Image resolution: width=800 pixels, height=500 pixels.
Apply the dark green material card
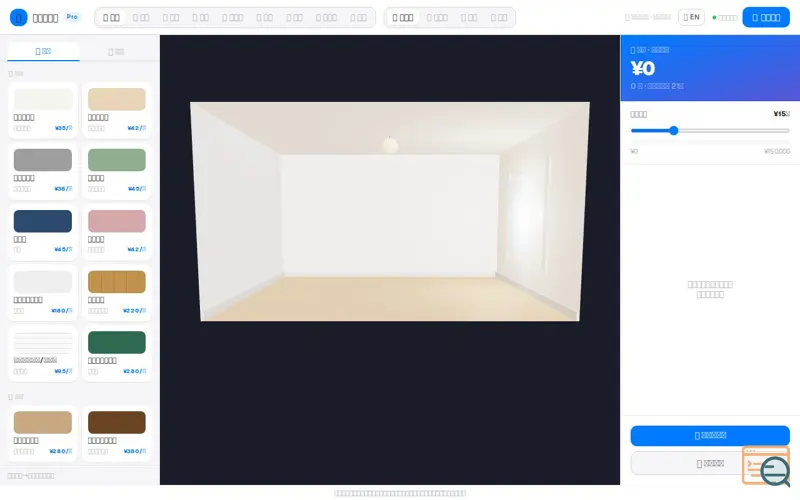pos(117,353)
